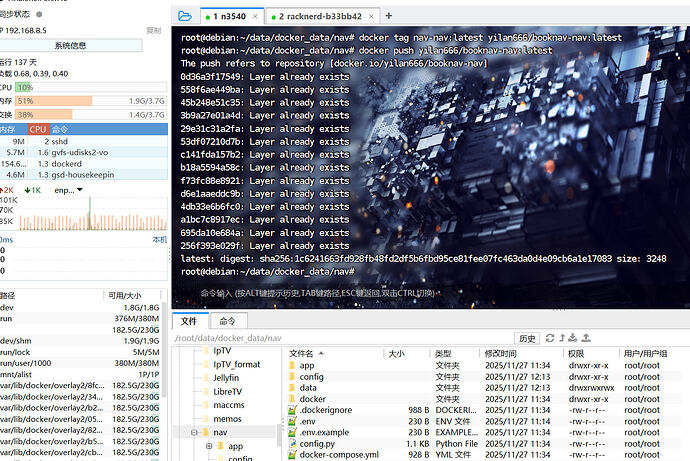Image resolution: width=690 pixels, height=461 pixels.
Task: Sort processes by 内存 column
Action: tap(13, 129)
